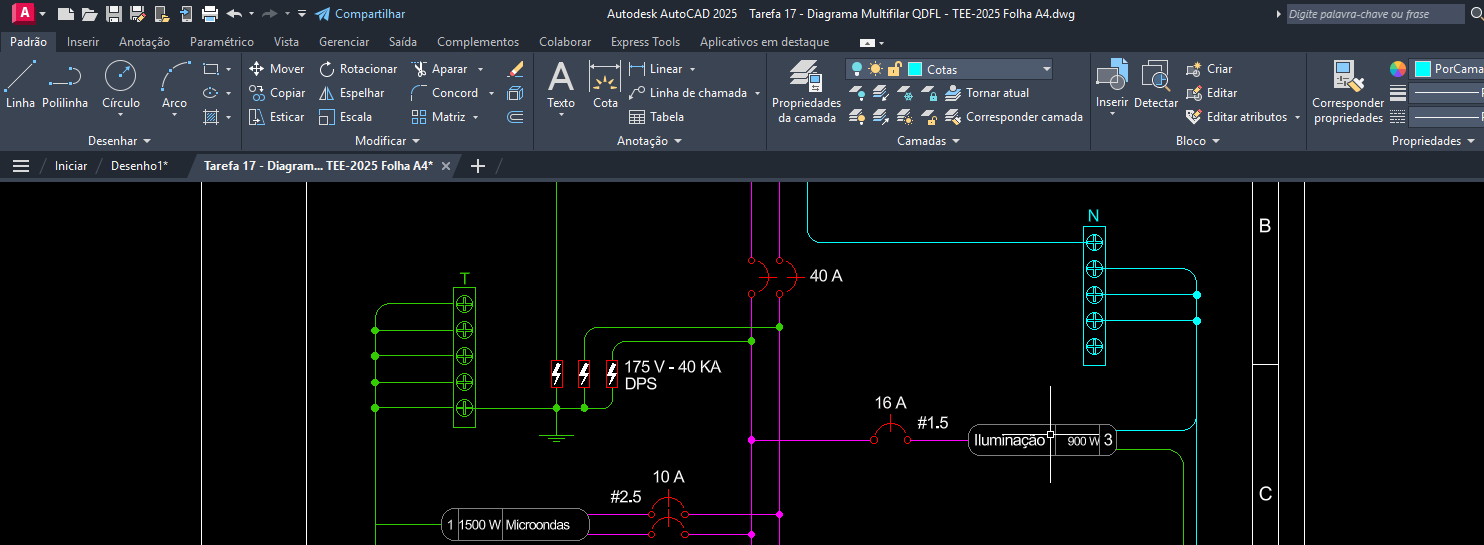This screenshot has width=1484, height=545.
Task: Click the Compartilhar button
Action: [360, 14]
